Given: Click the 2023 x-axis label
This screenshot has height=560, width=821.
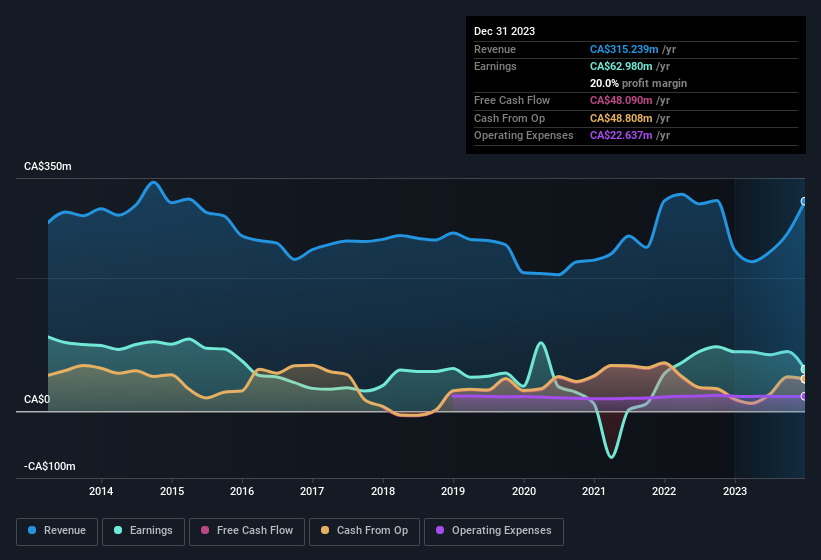Looking at the screenshot, I should (735, 491).
